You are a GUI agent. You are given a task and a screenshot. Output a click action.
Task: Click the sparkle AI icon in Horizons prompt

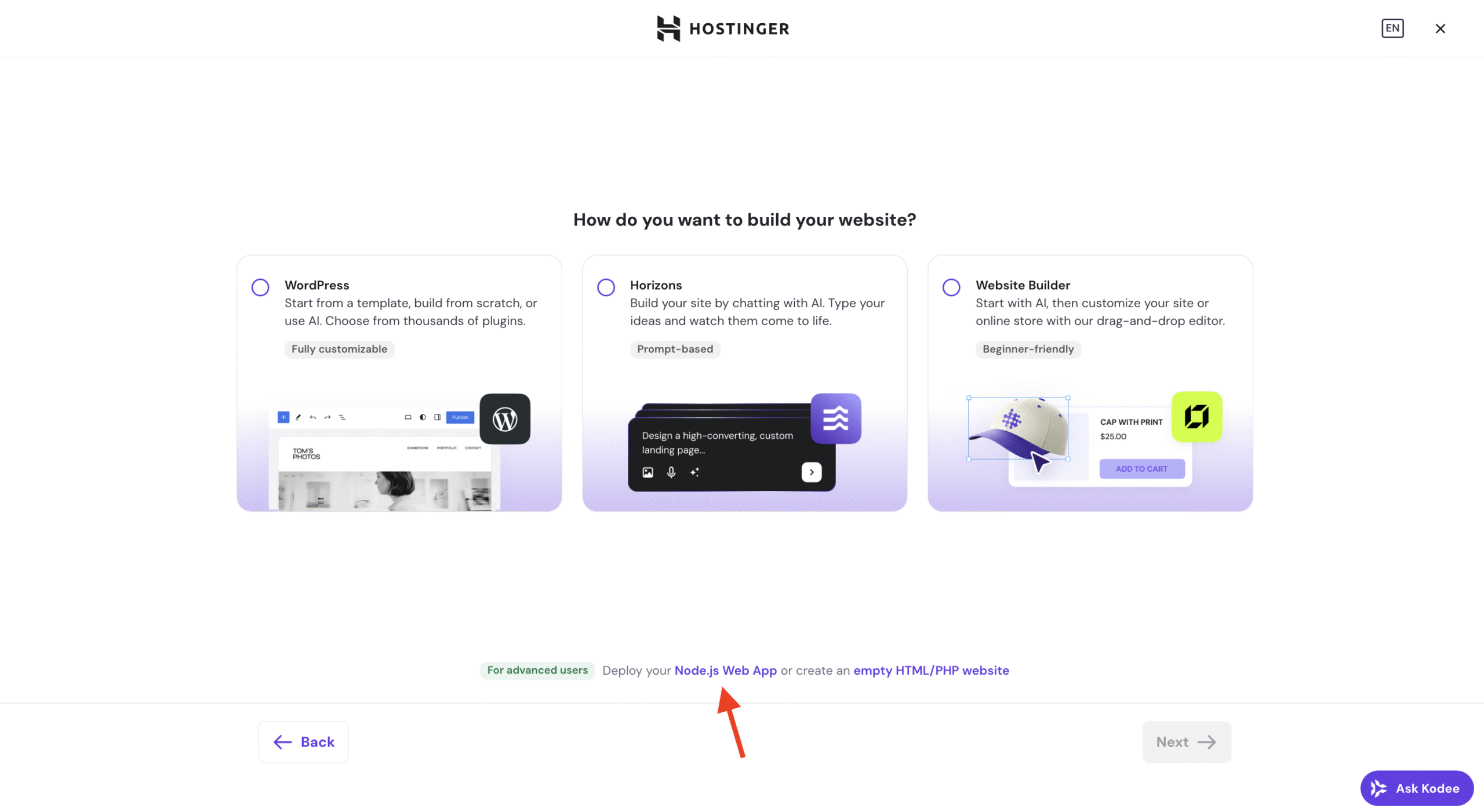694,472
